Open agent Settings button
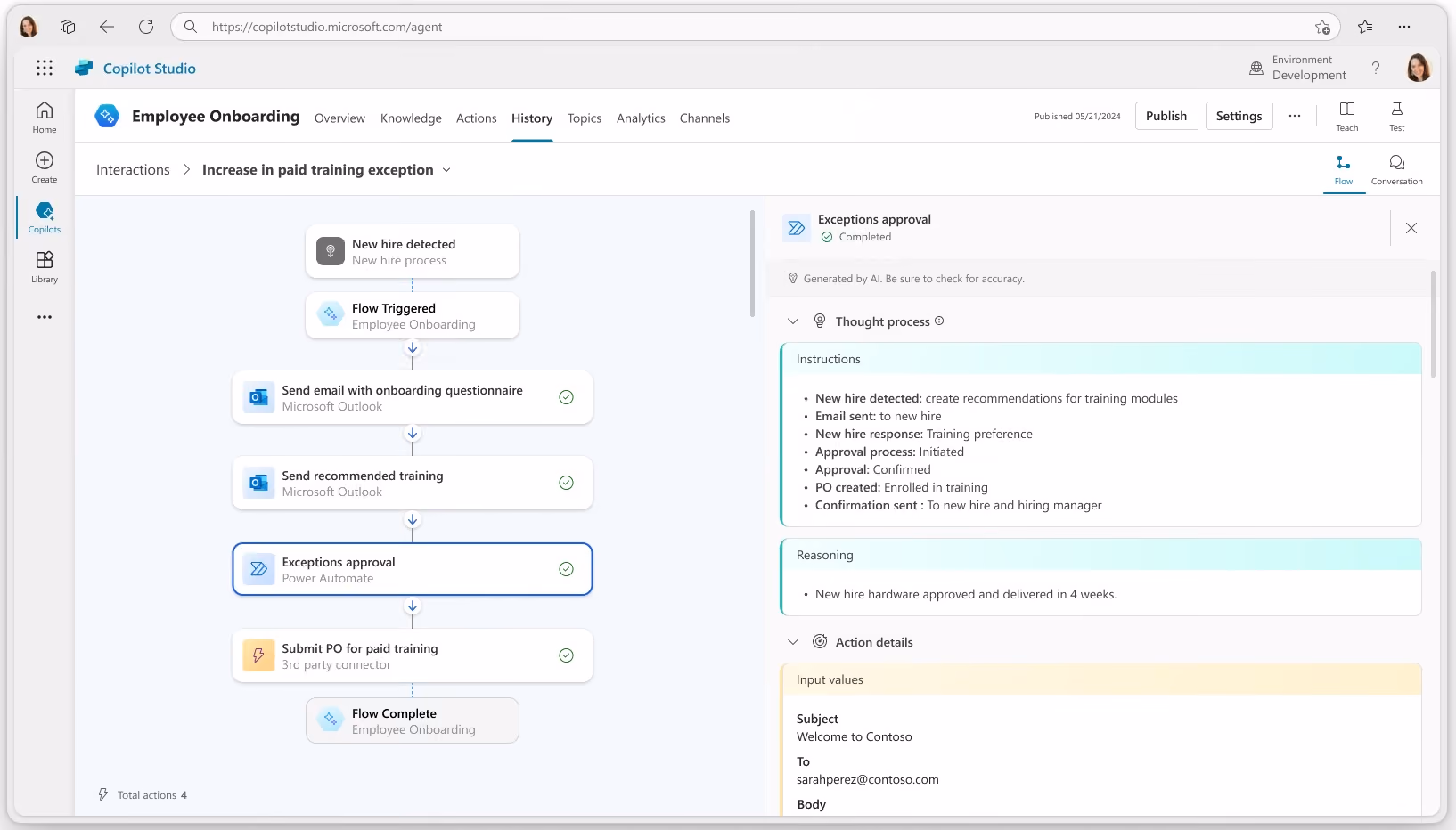1456x830 pixels. pos(1239,116)
